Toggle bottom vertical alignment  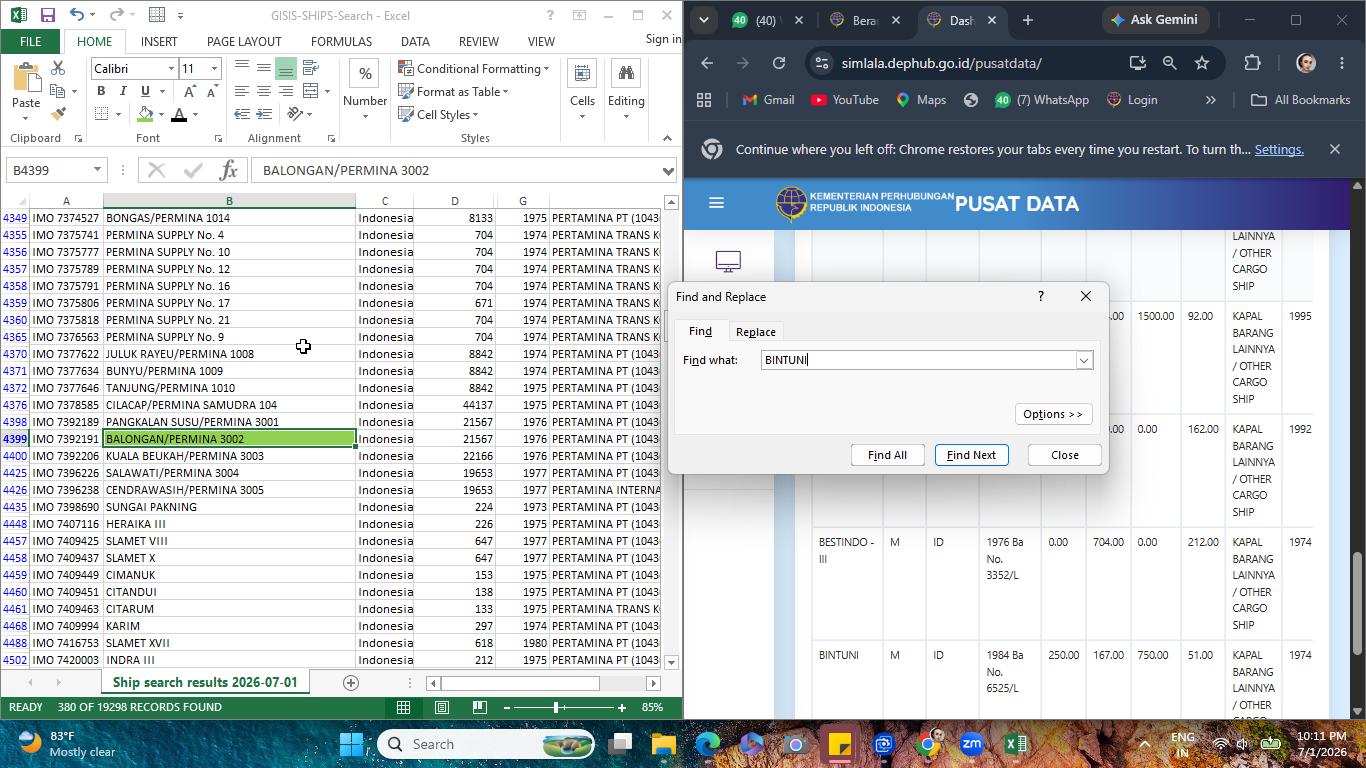click(285, 68)
